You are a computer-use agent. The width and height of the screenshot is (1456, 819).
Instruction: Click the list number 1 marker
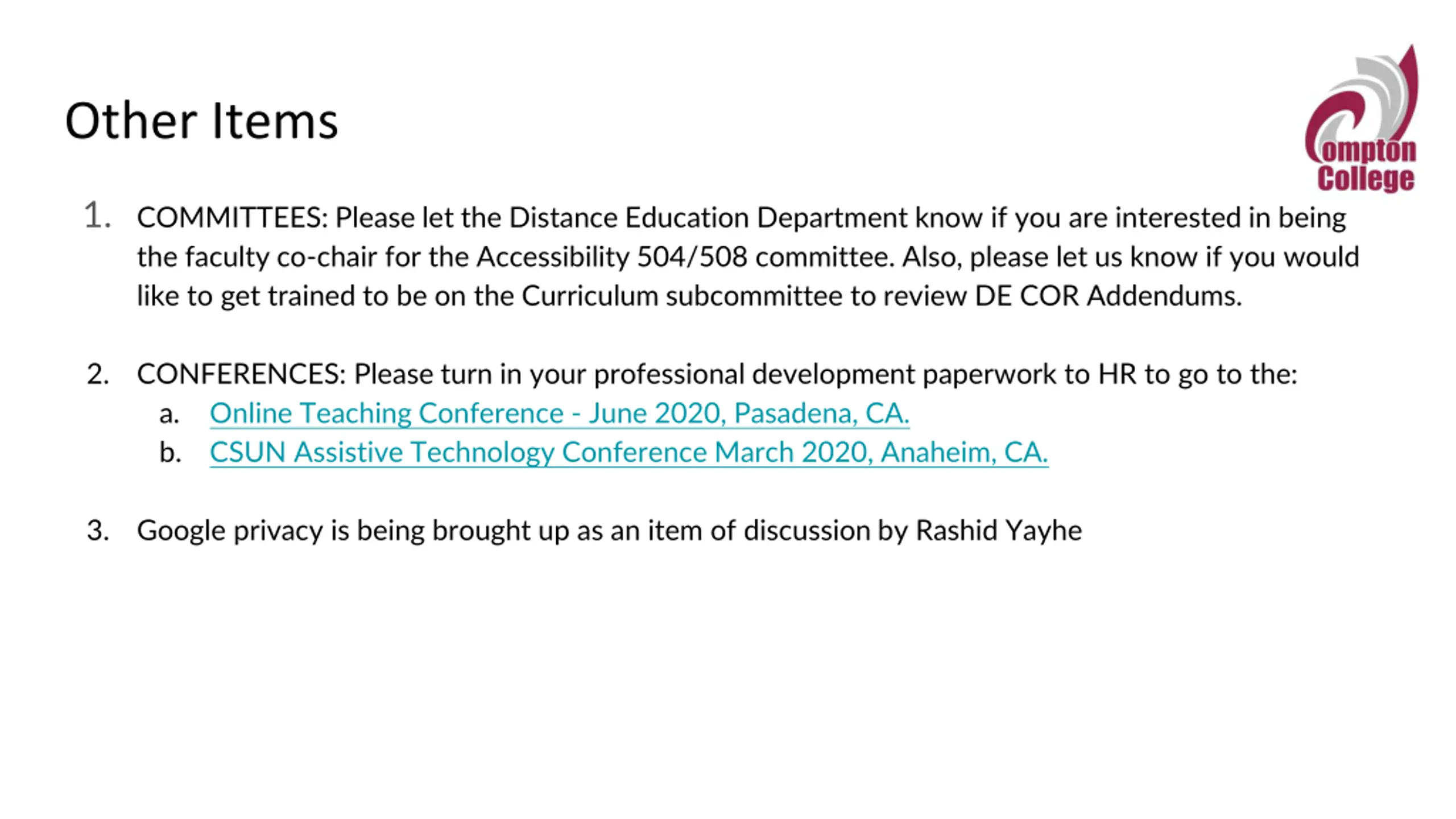97,216
